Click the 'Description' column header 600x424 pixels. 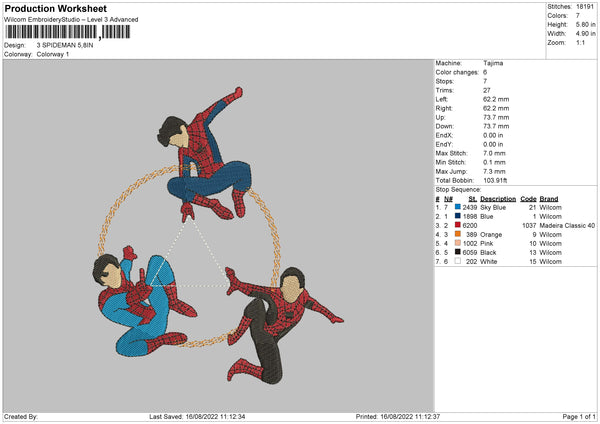(498, 199)
